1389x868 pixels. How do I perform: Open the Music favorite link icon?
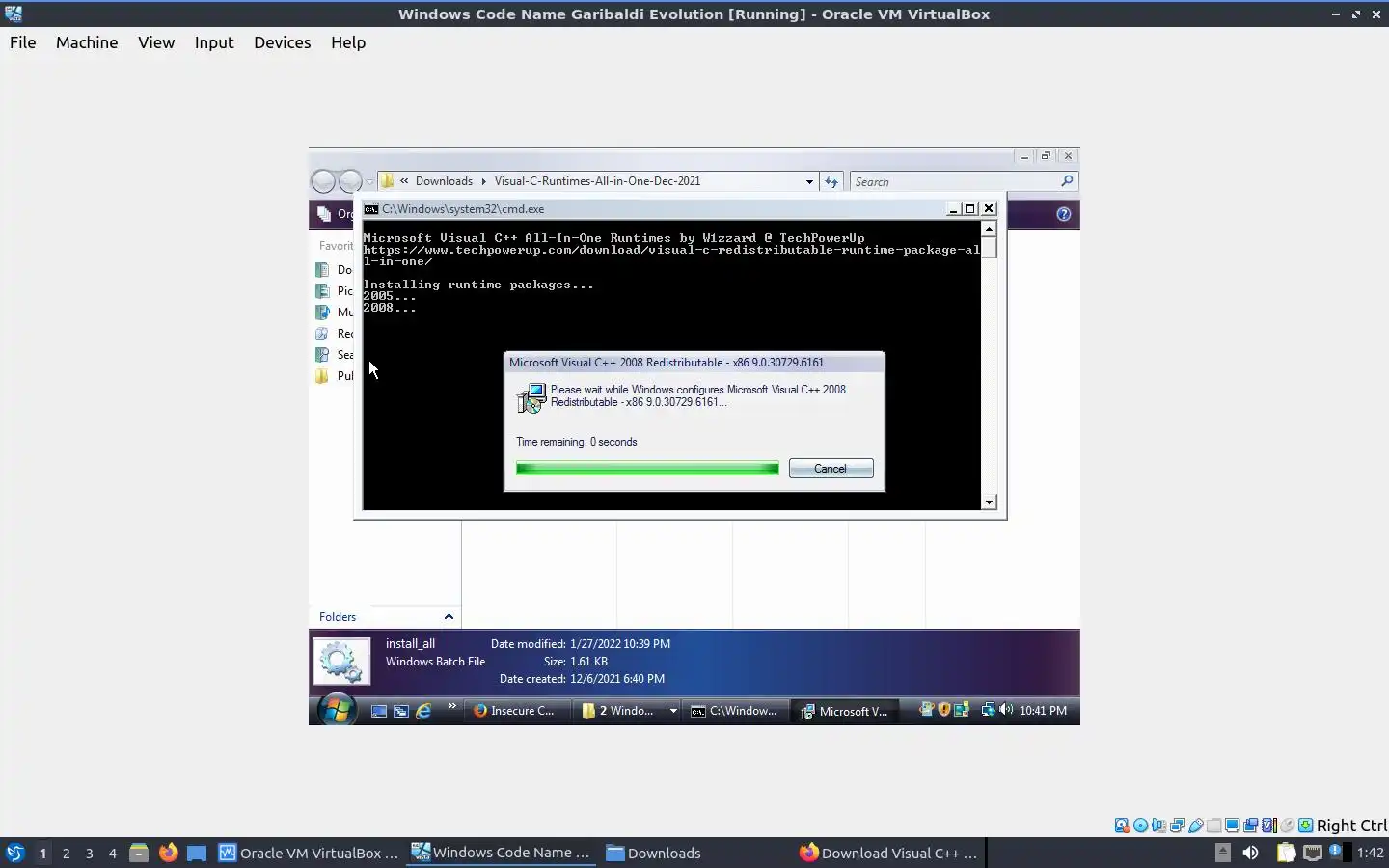tap(323, 312)
